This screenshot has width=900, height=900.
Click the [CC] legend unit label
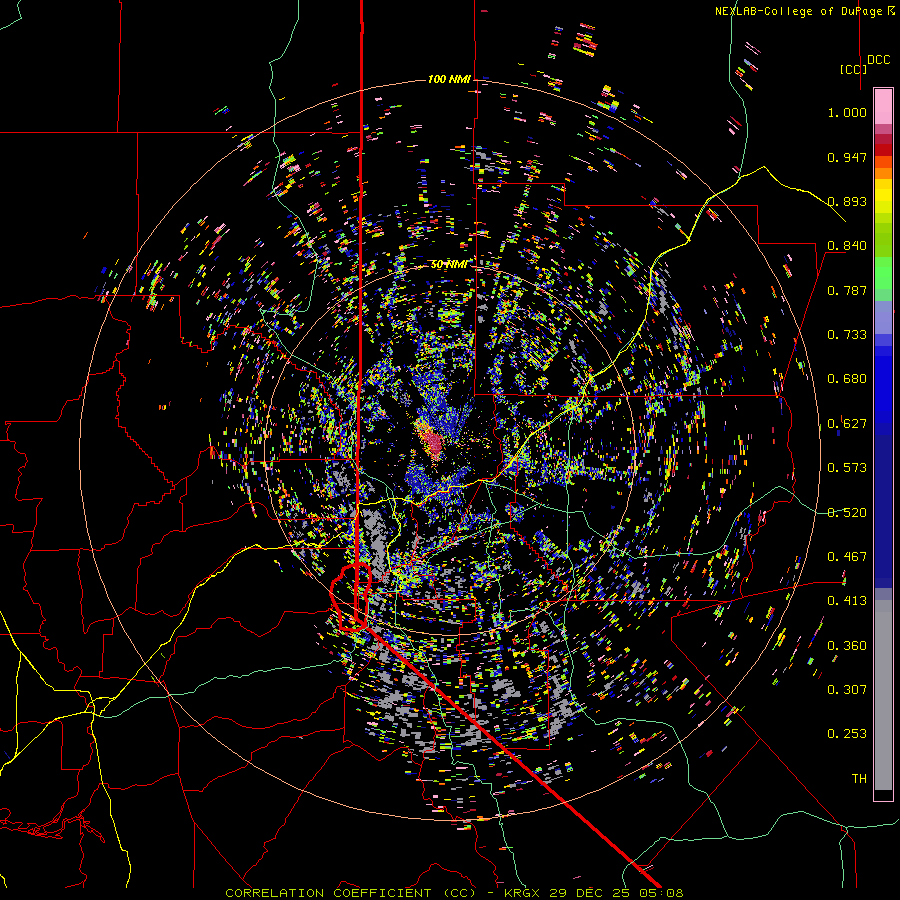(853, 69)
